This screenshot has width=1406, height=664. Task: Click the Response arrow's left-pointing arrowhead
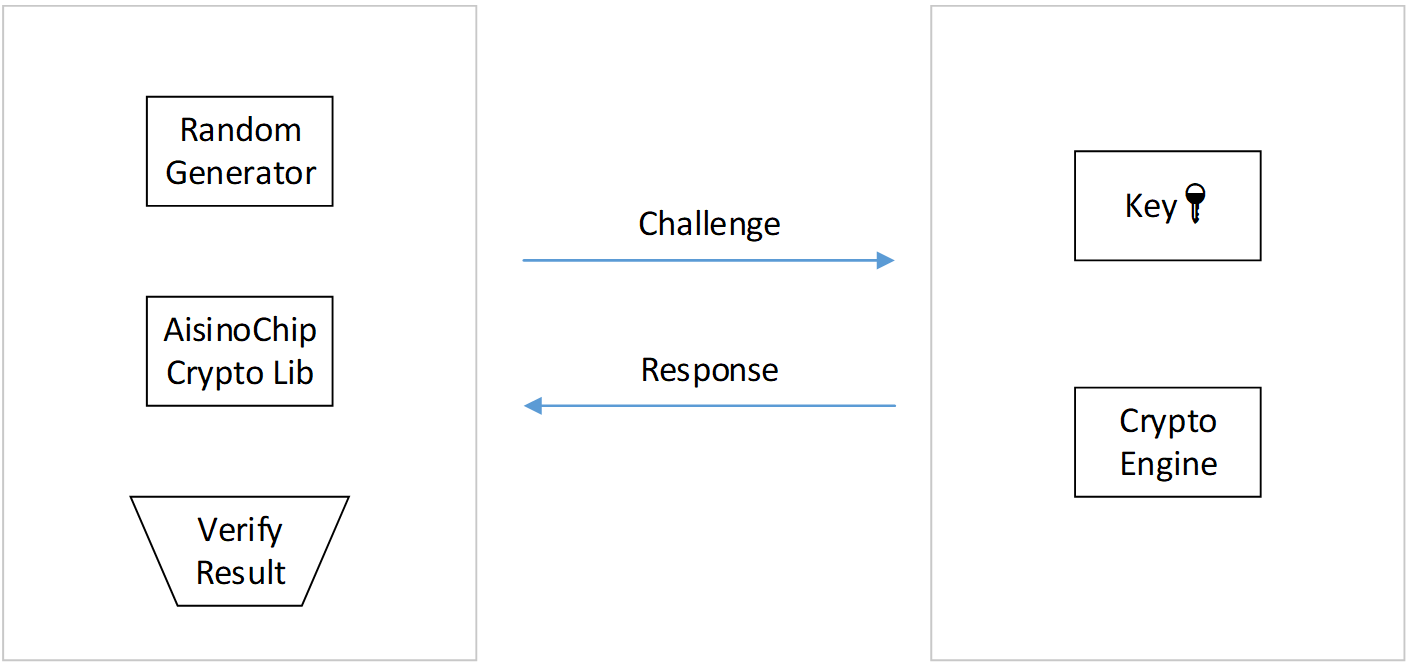(x=533, y=406)
